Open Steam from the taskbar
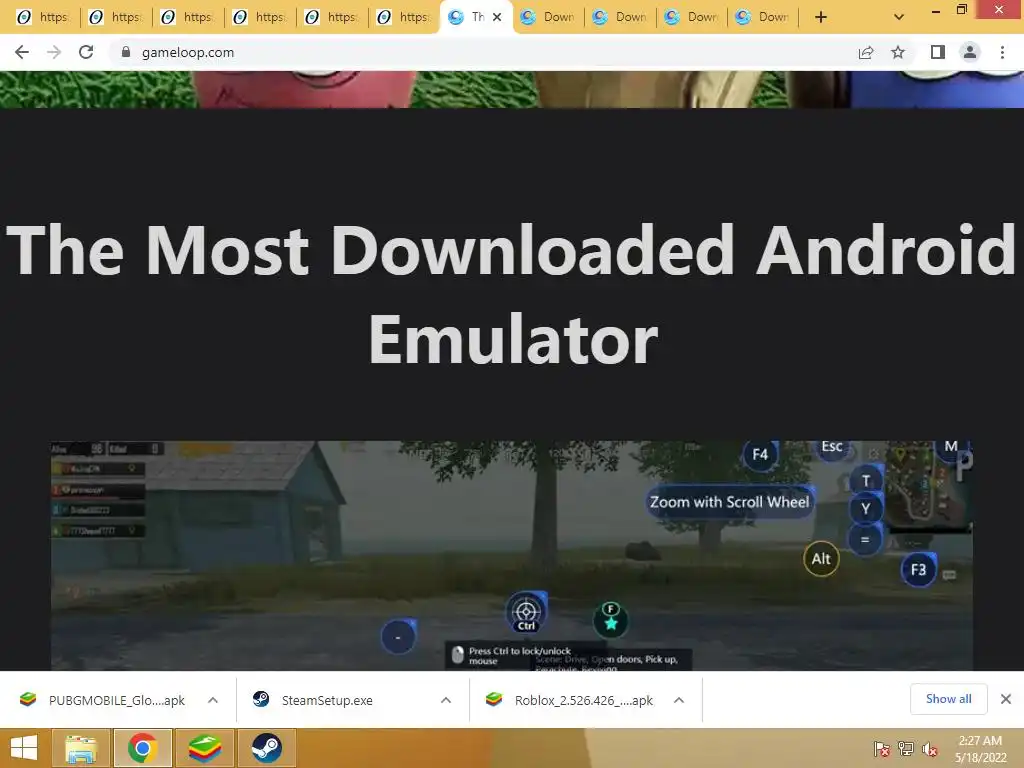Screen dimensions: 1024x768 point(266,748)
